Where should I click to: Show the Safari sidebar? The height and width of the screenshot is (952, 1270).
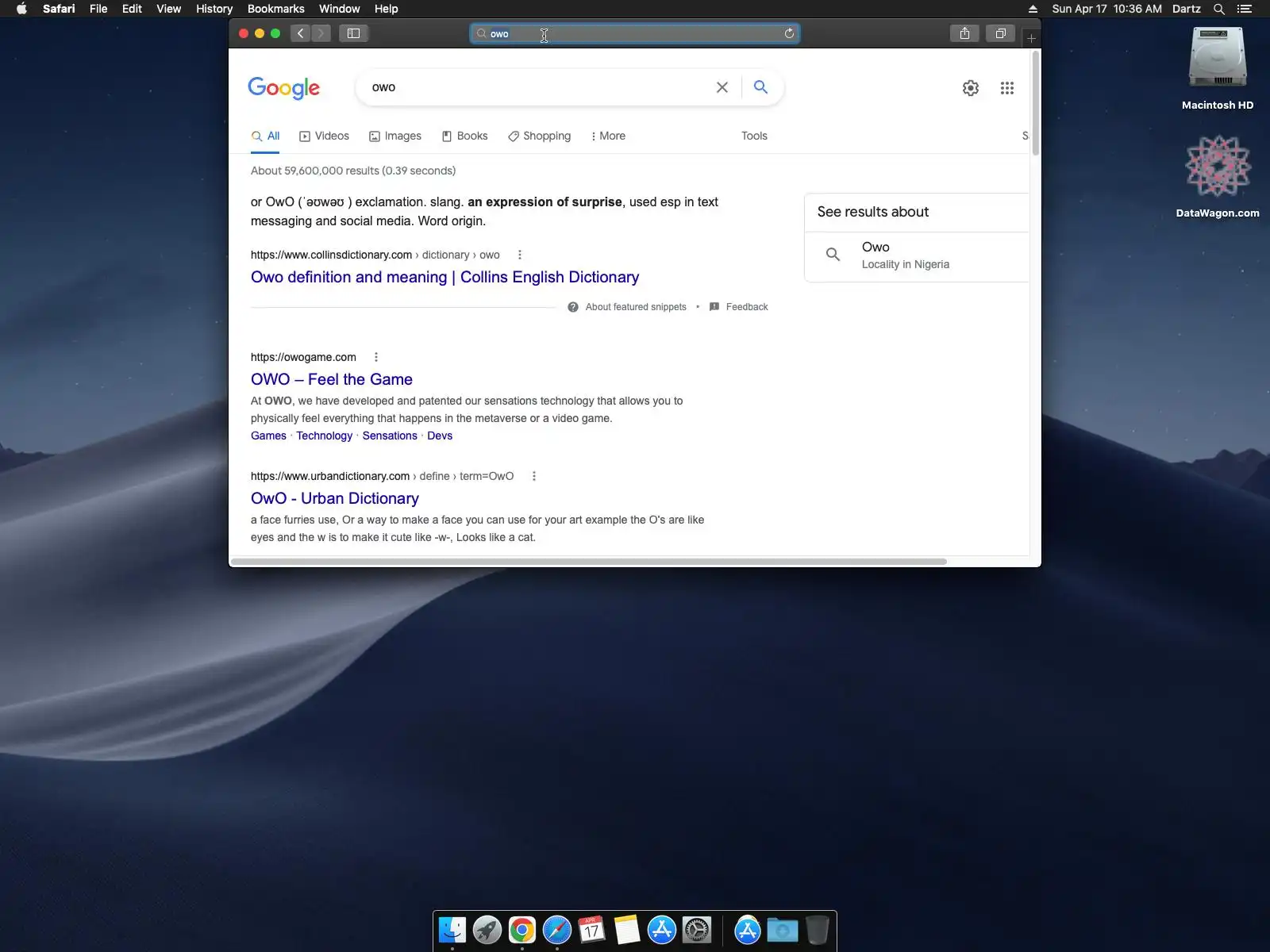(354, 33)
